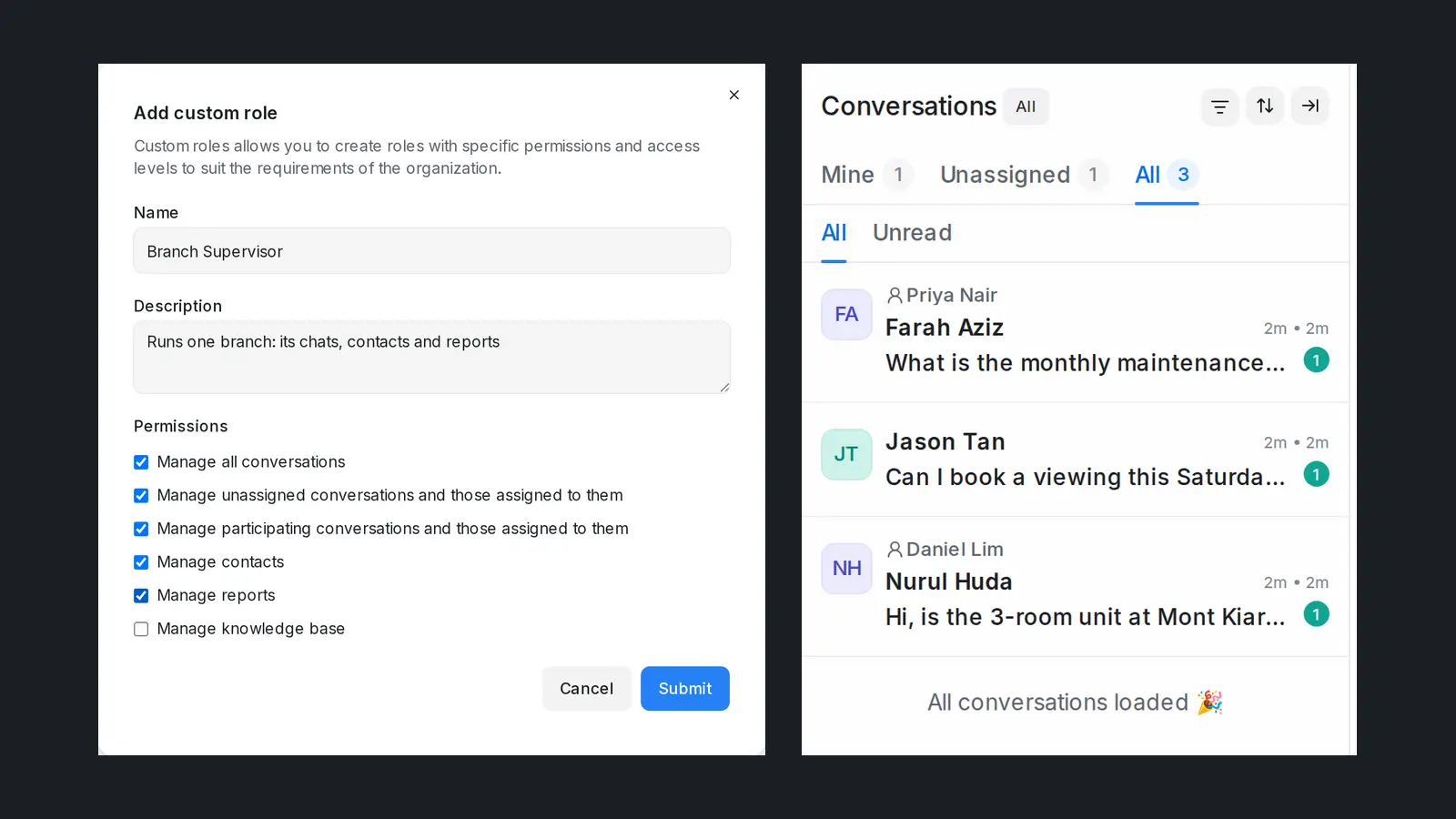Toggle Manage participating conversations permission checkbox
This screenshot has width=1456, height=819.
click(141, 529)
